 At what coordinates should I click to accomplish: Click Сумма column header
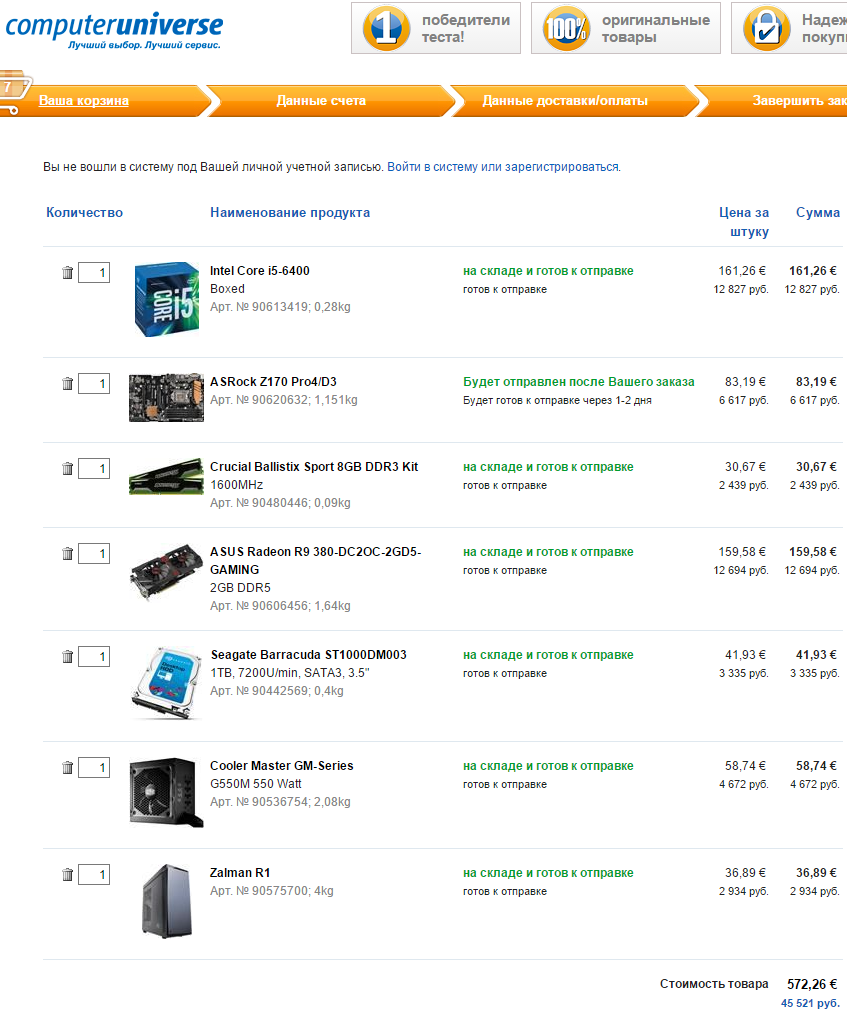818,212
